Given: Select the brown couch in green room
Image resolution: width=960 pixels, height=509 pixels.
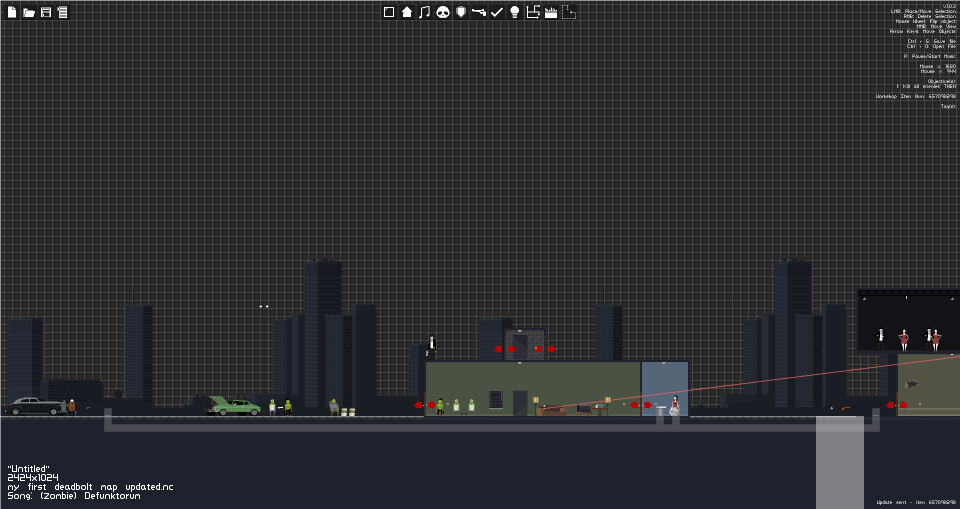Looking at the screenshot, I should (x=553, y=410).
